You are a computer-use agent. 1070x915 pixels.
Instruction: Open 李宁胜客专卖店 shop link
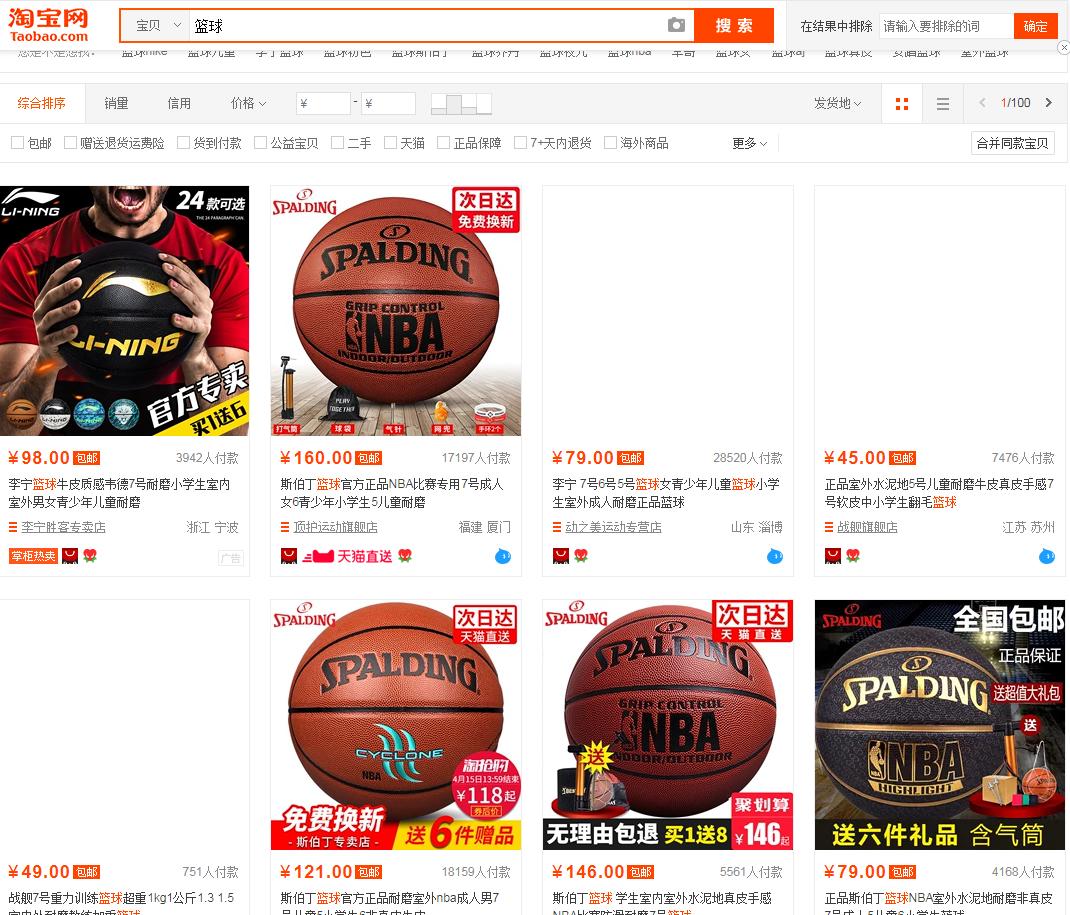pos(63,527)
